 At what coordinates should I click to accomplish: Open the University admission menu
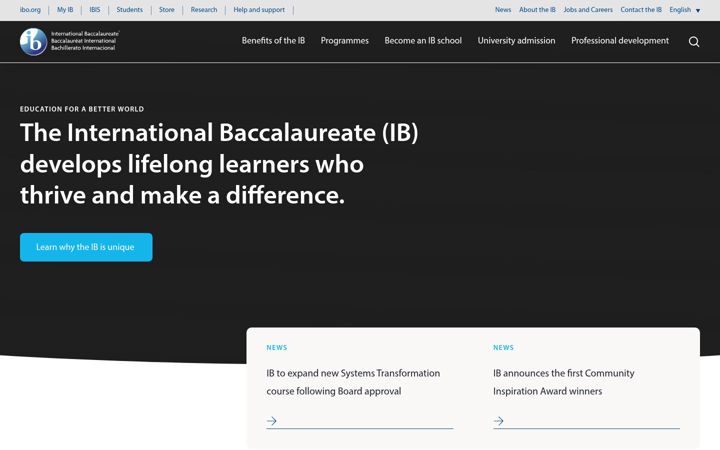point(516,40)
